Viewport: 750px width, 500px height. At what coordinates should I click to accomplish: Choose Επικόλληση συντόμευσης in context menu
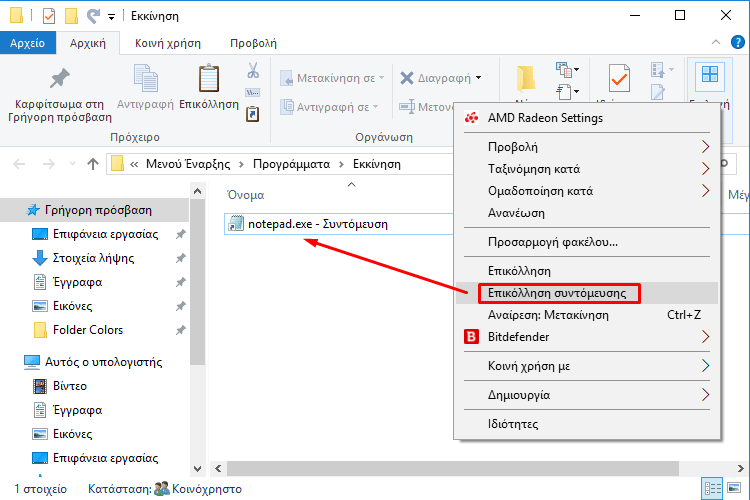(x=587, y=293)
